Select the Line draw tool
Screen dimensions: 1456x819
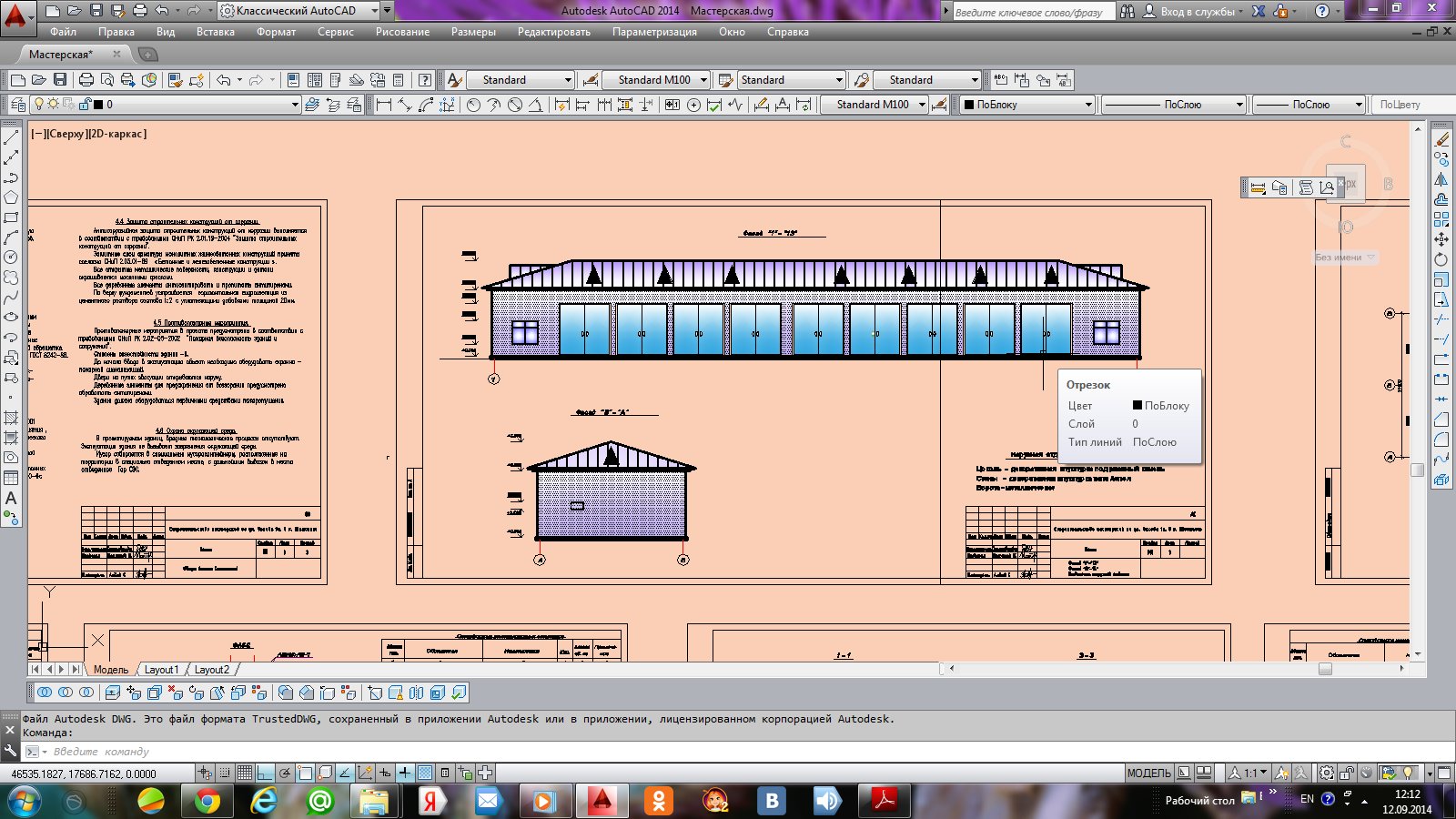(11, 137)
